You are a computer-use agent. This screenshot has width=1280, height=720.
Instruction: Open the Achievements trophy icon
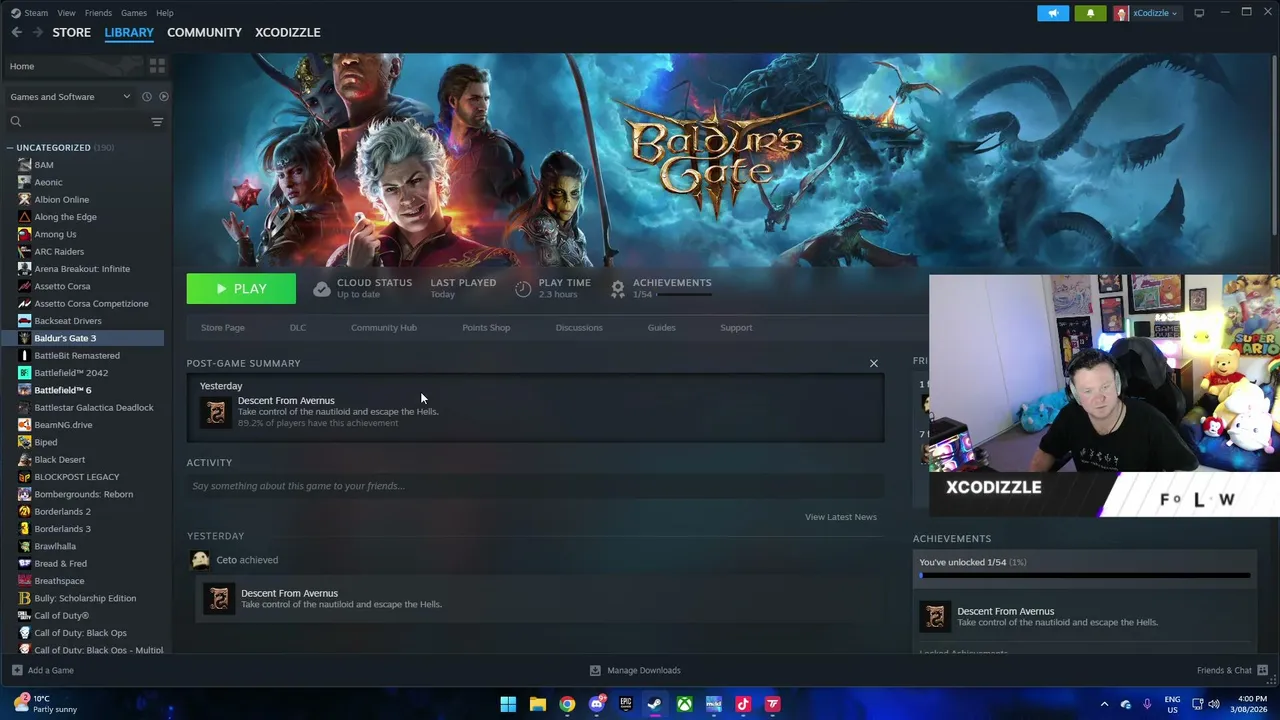pyautogui.click(x=618, y=288)
